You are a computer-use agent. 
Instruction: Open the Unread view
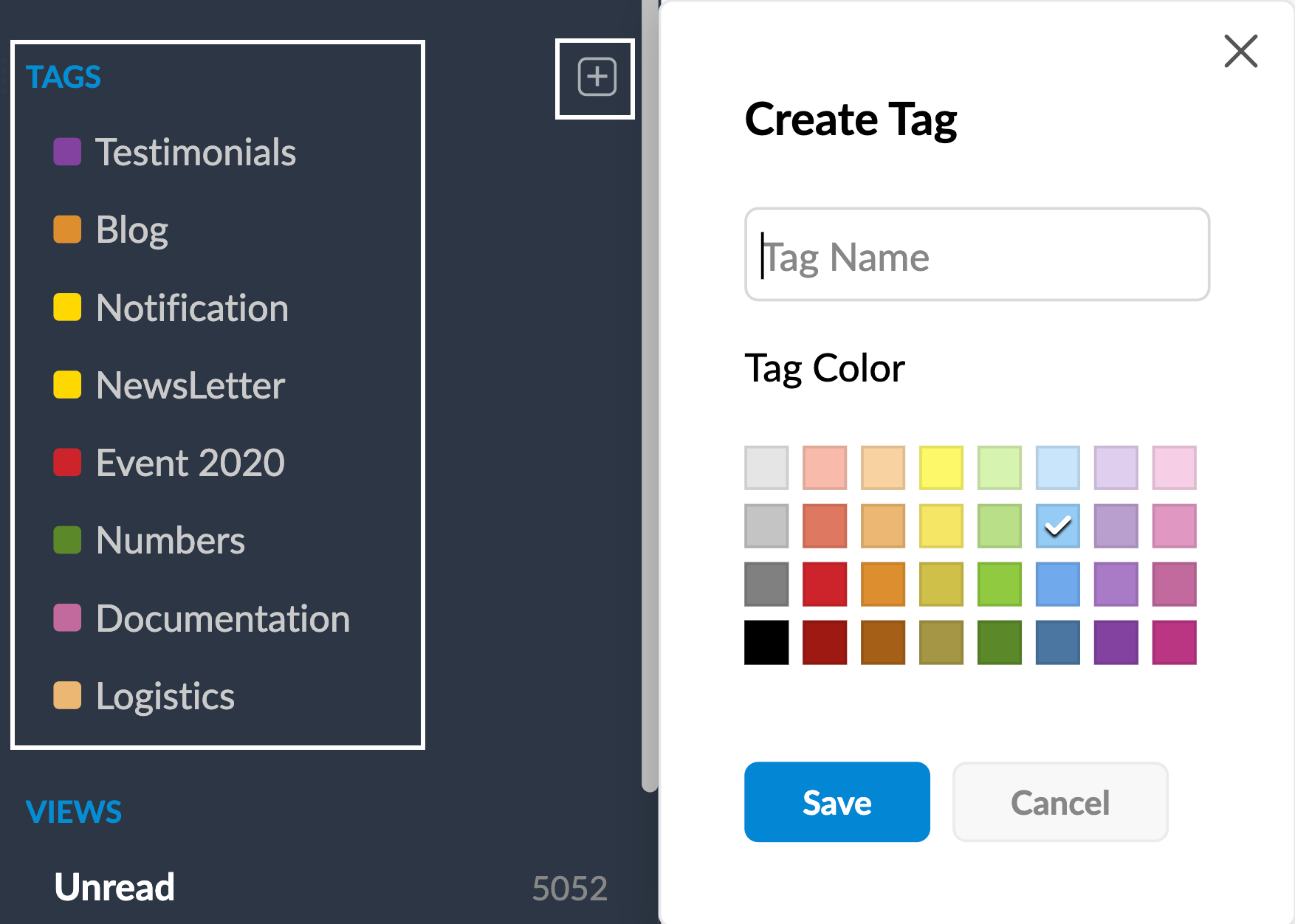pyautogui.click(x=114, y=887)
